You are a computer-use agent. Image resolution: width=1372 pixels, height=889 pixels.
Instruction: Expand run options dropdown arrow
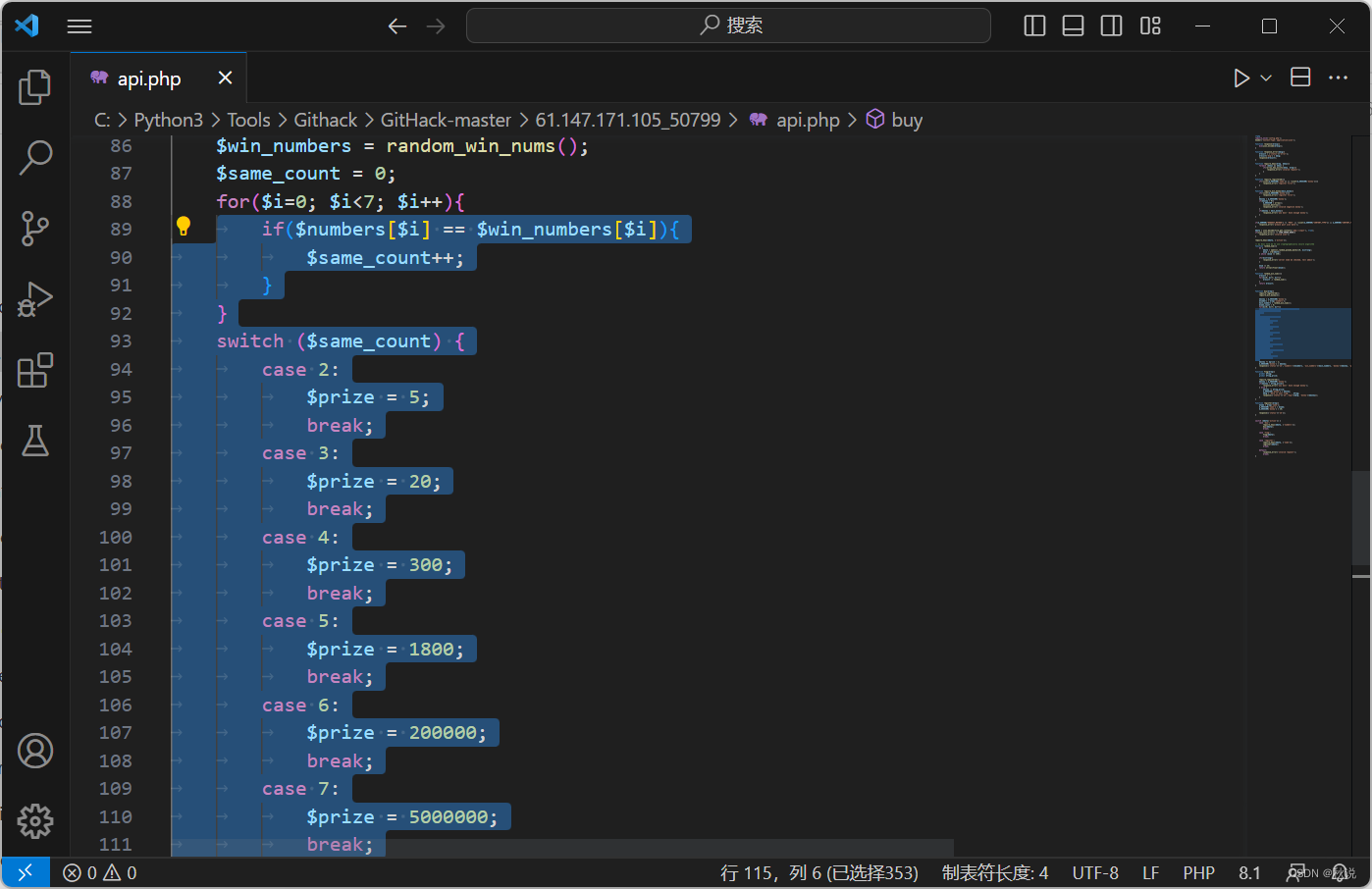coord(1266,78)
